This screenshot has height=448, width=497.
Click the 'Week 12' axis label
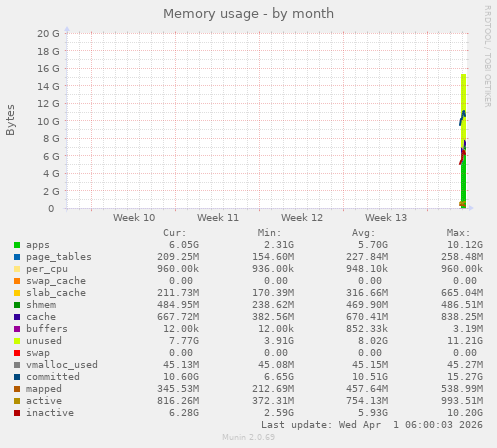click(x=302, y=218)
